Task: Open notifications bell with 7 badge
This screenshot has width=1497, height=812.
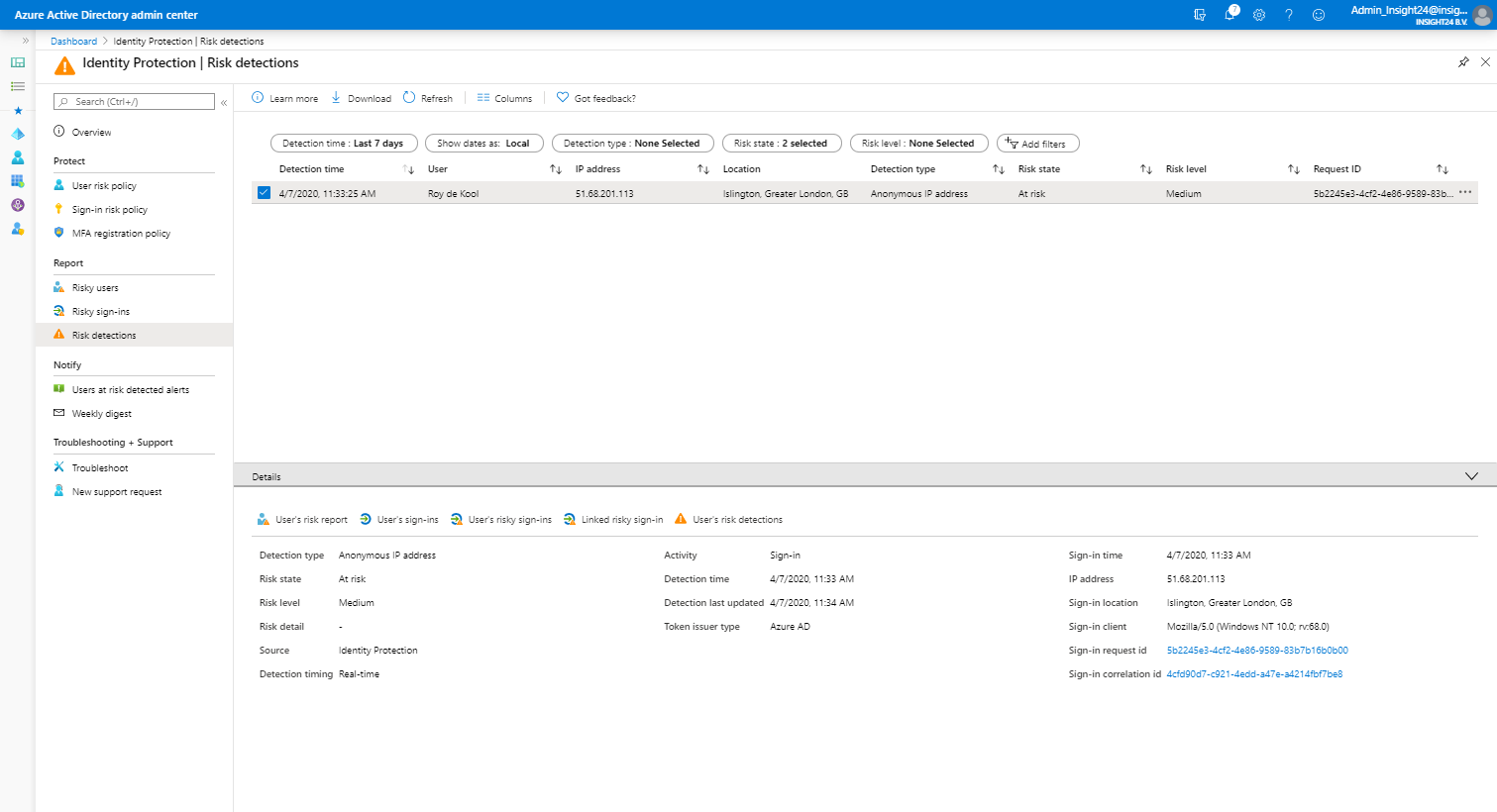Action: (x=1230, y=14)
